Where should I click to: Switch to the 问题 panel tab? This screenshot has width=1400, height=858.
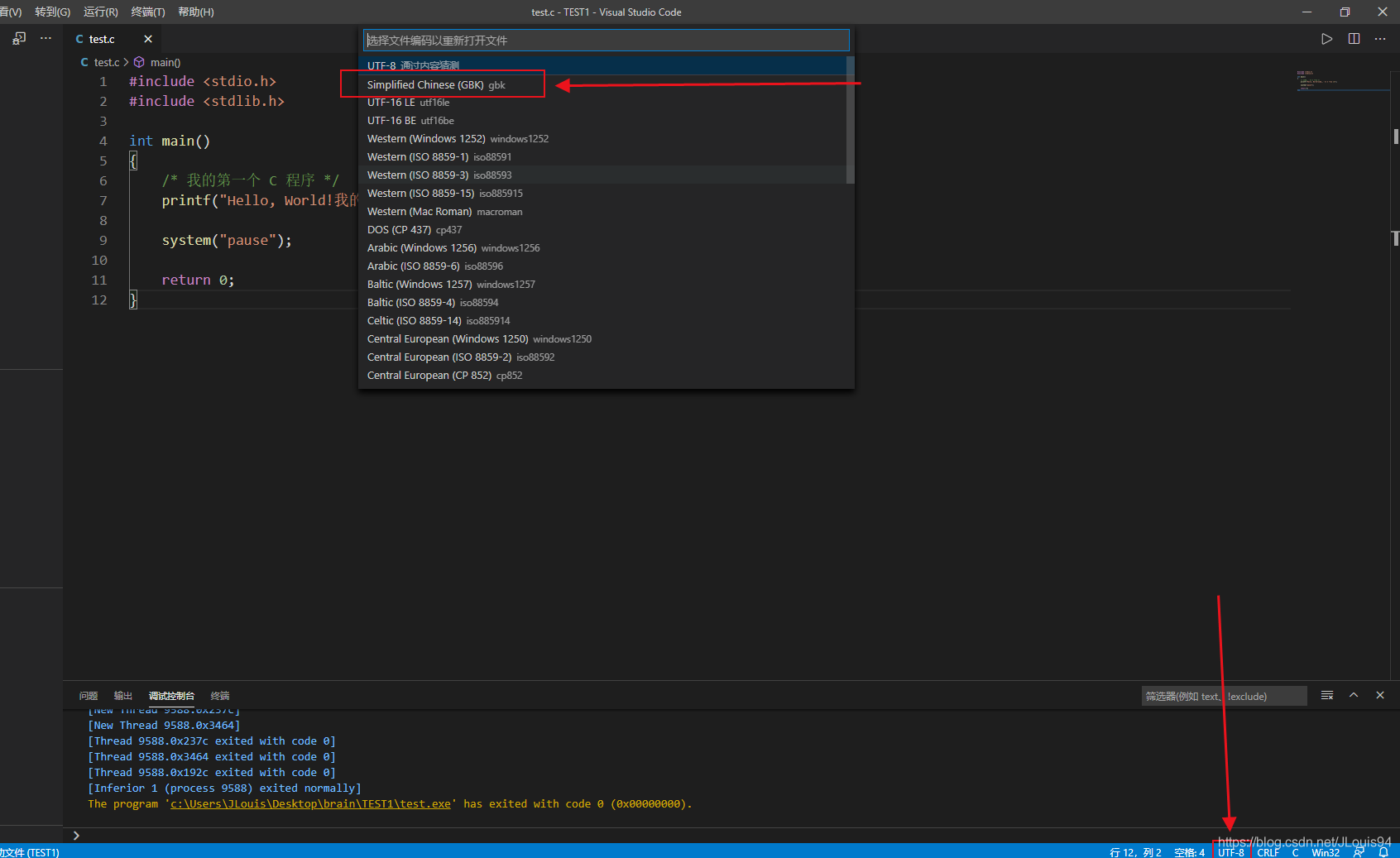point(89,696)
